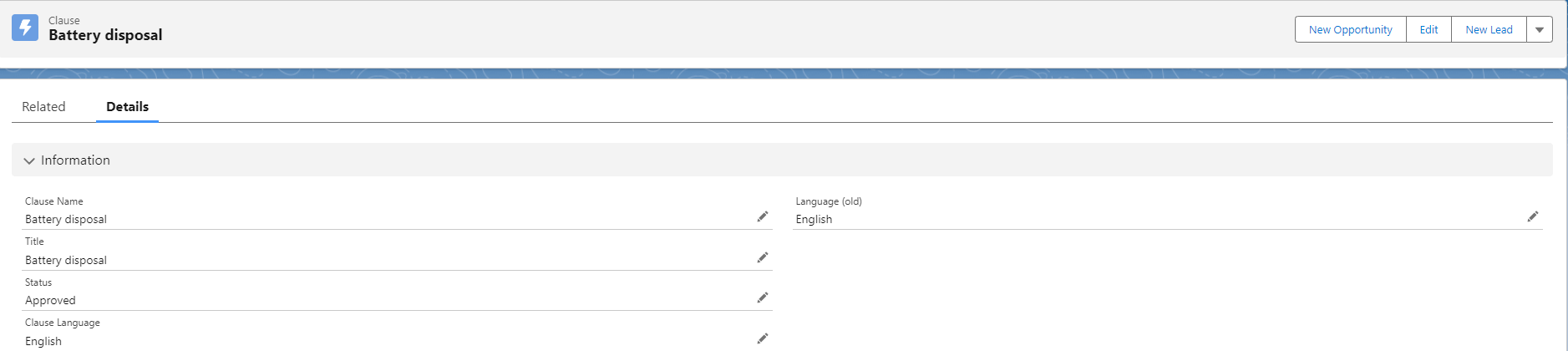Edit Clause Language using its pencil icon
Viewport: 1568px width, 351px height.
pos(762,338)
